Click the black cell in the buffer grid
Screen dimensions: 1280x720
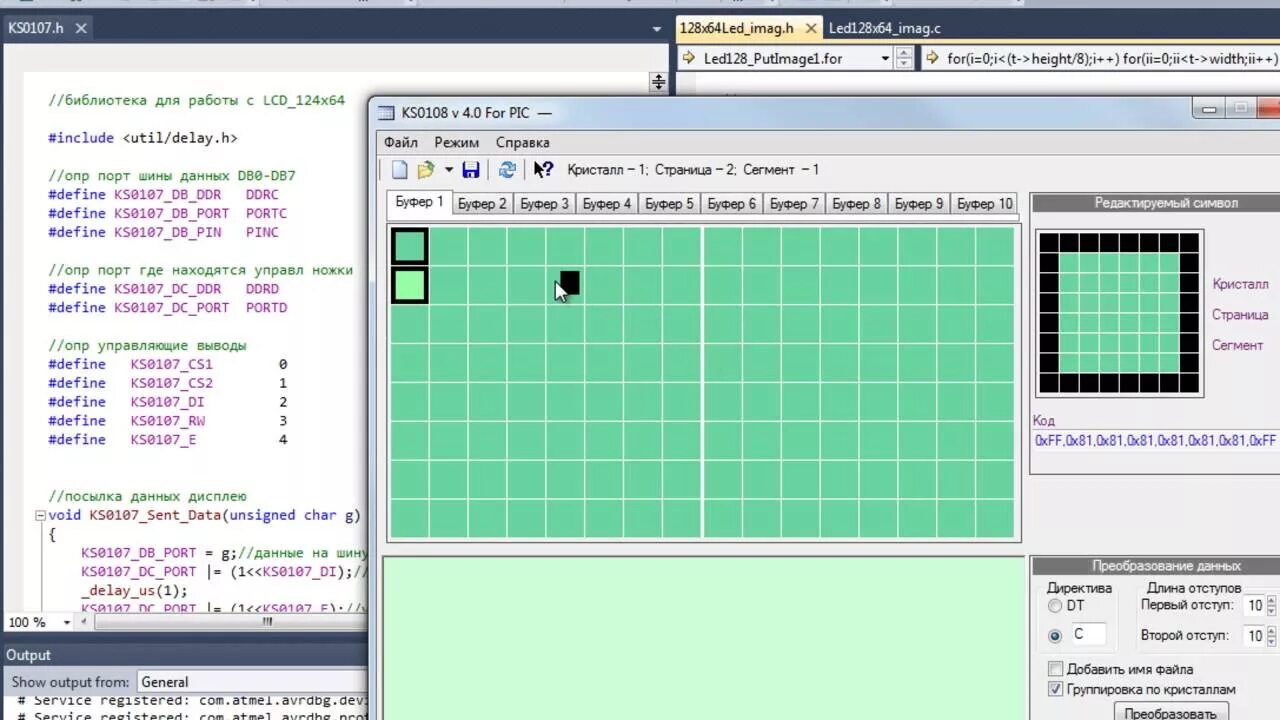pos(570,284)
